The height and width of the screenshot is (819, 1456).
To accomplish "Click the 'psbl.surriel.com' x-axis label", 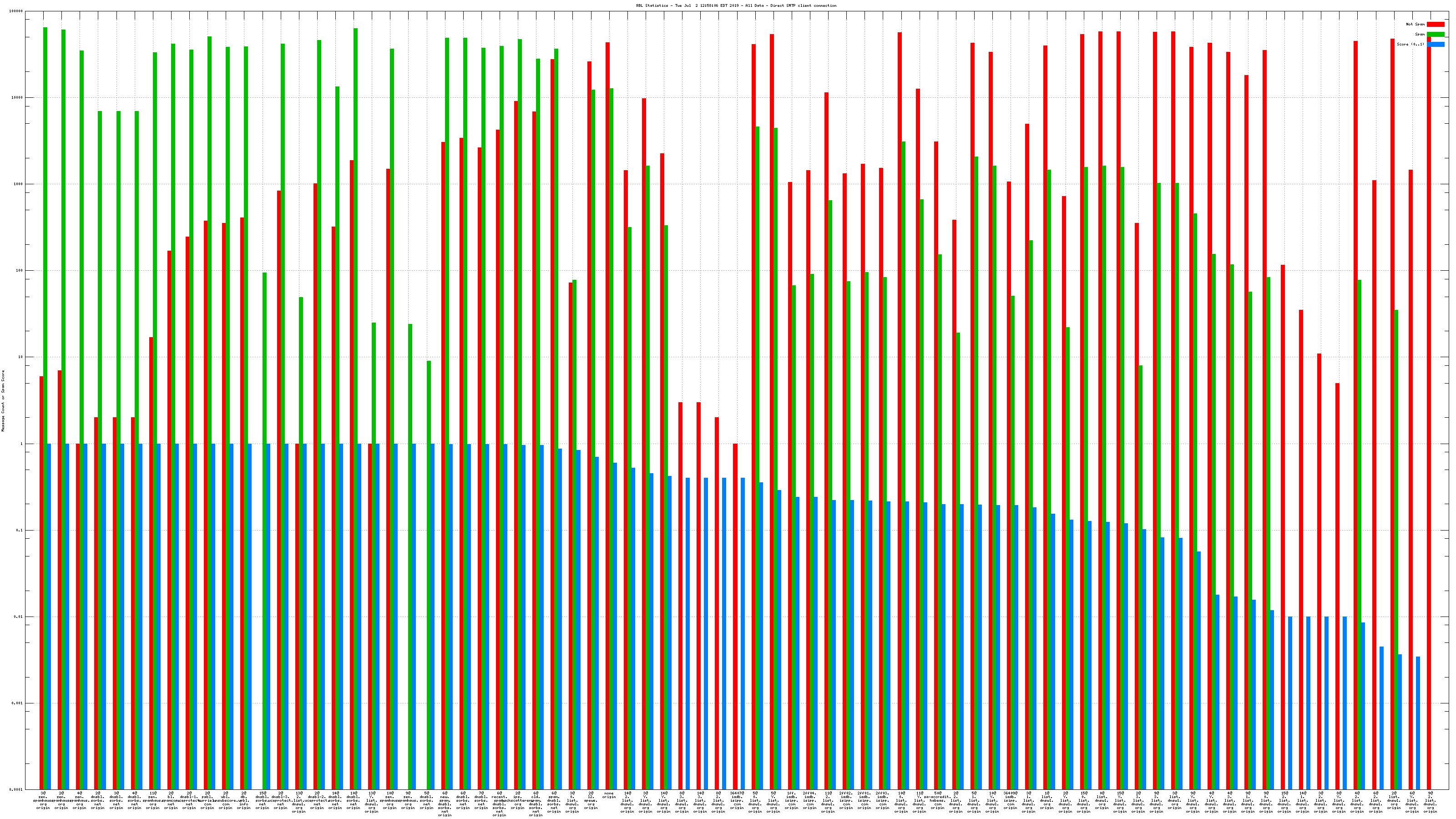I will click(x=207, y=800).
